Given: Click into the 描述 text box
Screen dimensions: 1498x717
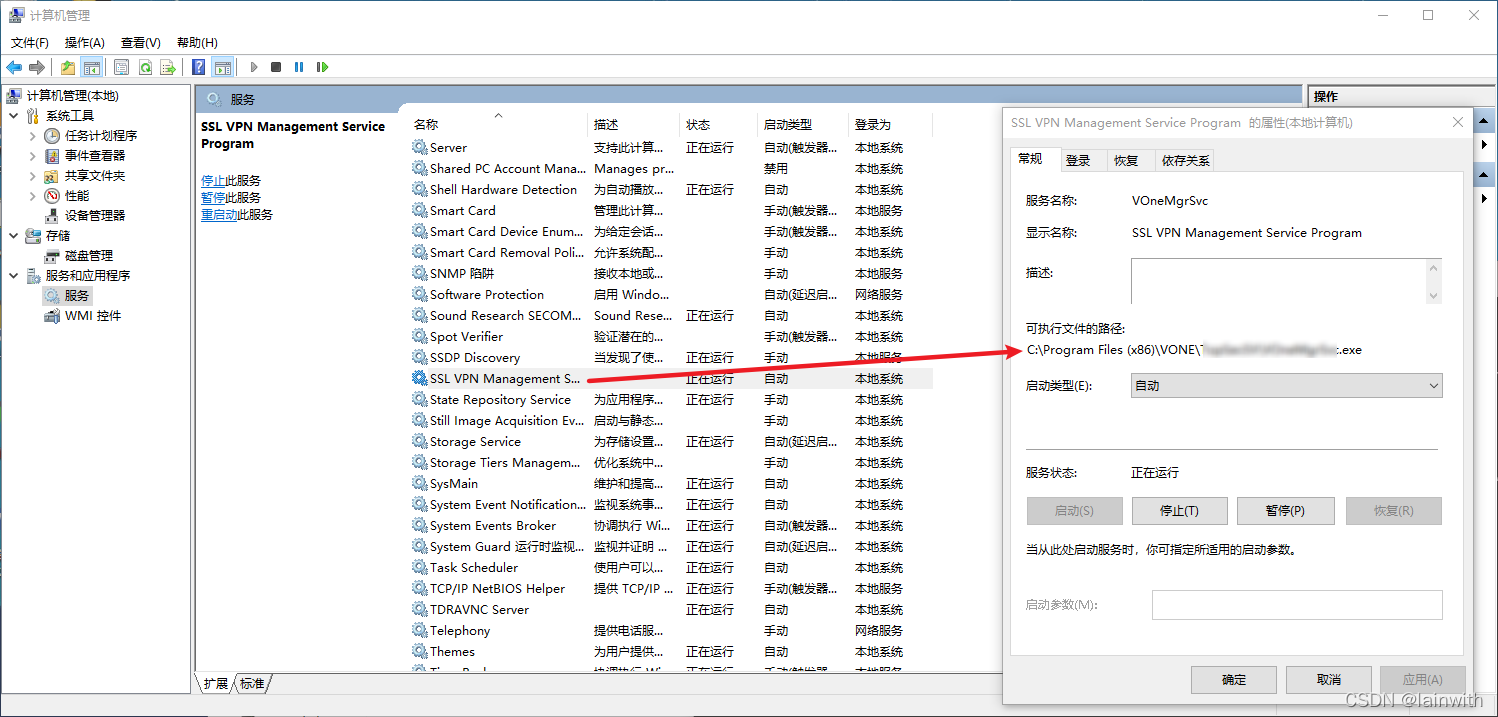Looking at the screenshot, I should coord(1278,280).
